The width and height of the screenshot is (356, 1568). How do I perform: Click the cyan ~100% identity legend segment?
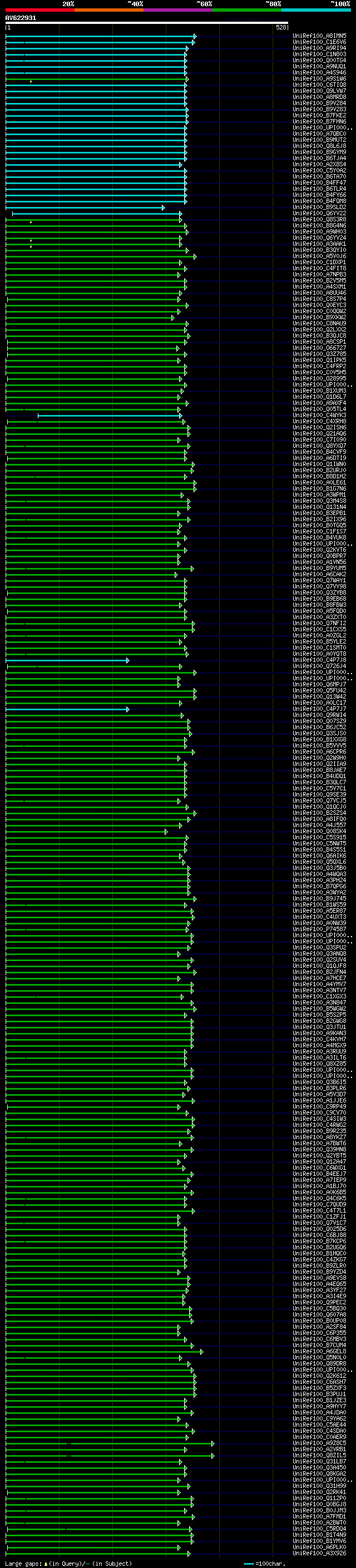(316, 10)
